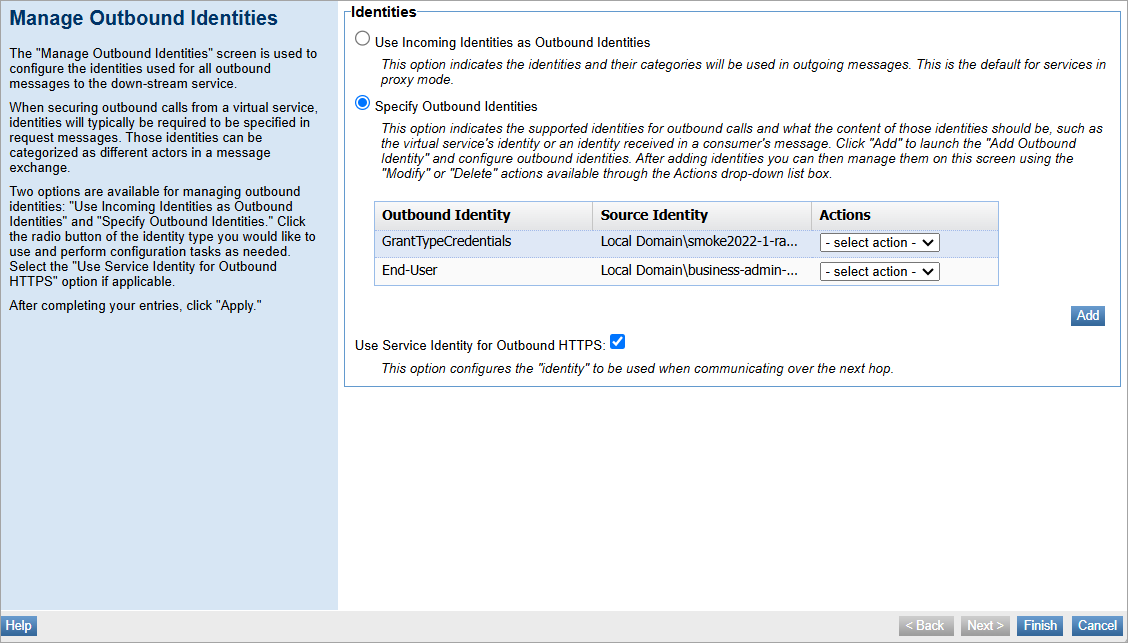Screen dimensions: 1128x643
Task: Click the Actions column header
Action: tap(904, 216)
